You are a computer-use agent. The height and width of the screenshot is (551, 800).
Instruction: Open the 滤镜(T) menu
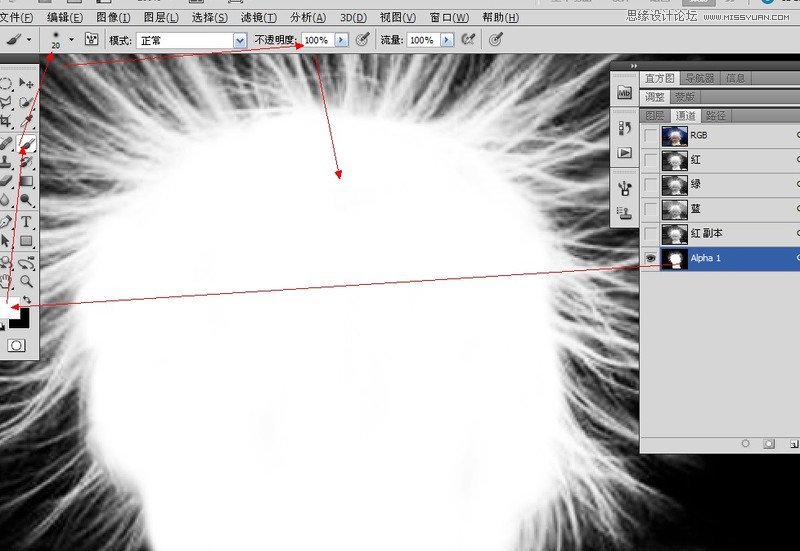tap(259, 18)
